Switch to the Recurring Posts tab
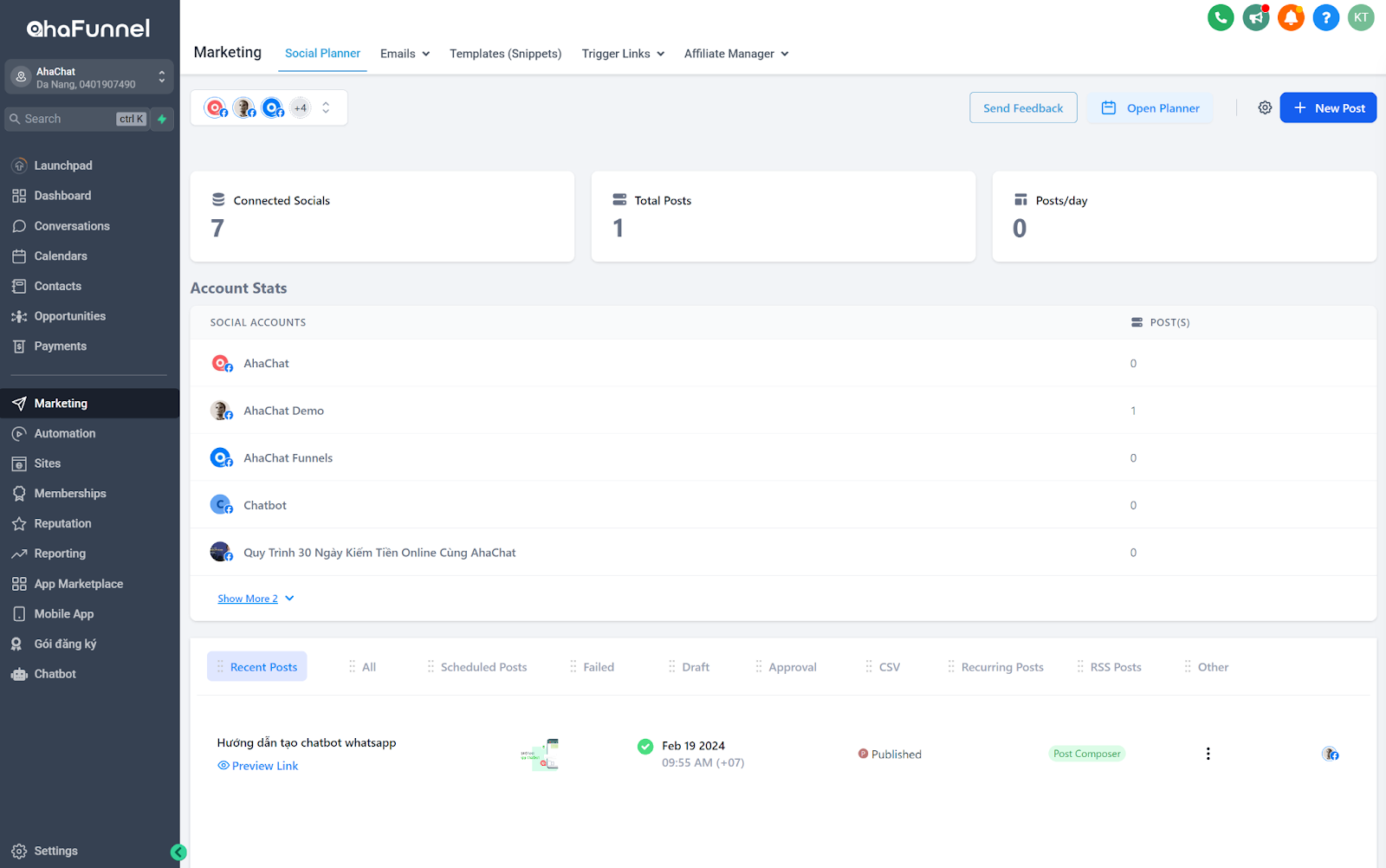The width and height of the screenshot is (1386, 868). click(x=996, y=667)
